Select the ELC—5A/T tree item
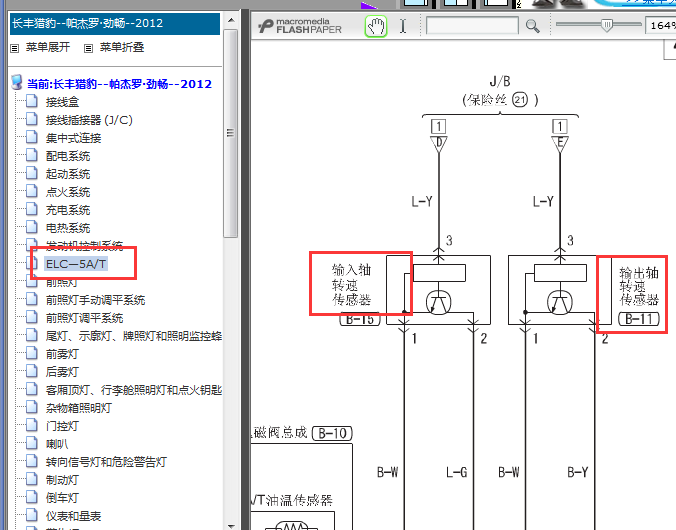Screen dimensions: 676x530 coord(76,264)
